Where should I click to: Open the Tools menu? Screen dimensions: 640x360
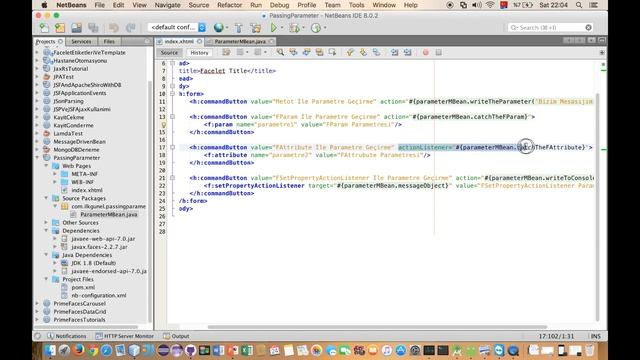tap(356, 5)
